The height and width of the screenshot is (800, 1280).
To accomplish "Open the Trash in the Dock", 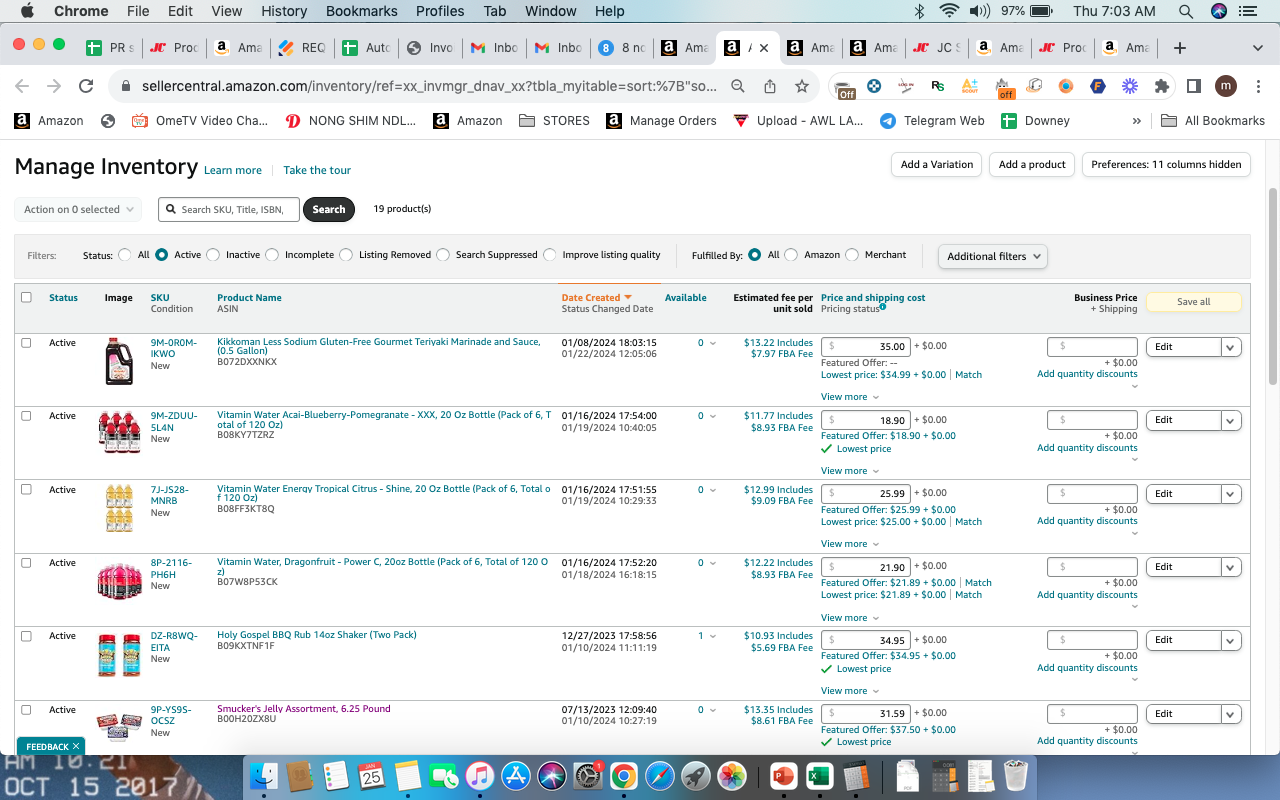I will pos(1016,775).
